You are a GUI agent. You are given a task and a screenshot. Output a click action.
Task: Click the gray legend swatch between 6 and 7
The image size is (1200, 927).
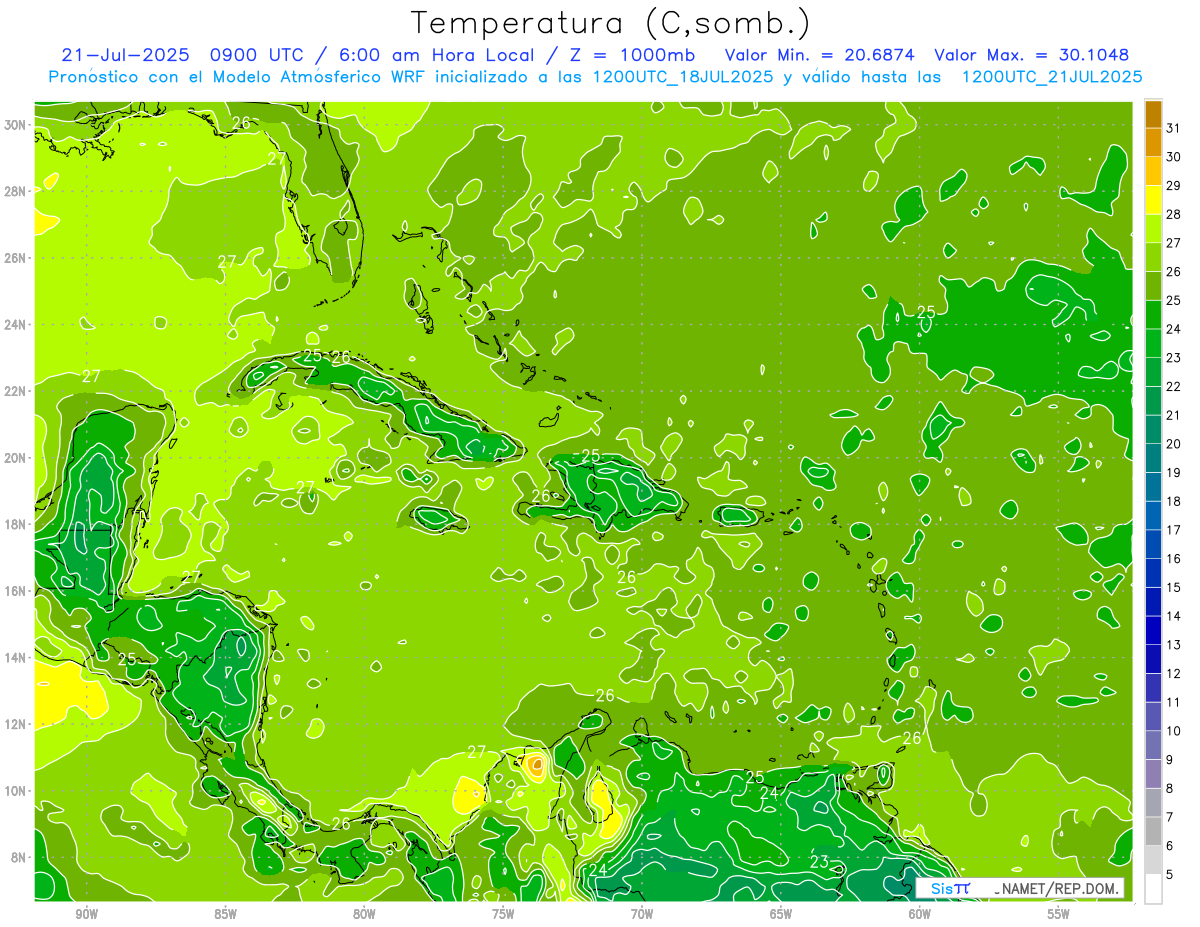coord(1153,831)
